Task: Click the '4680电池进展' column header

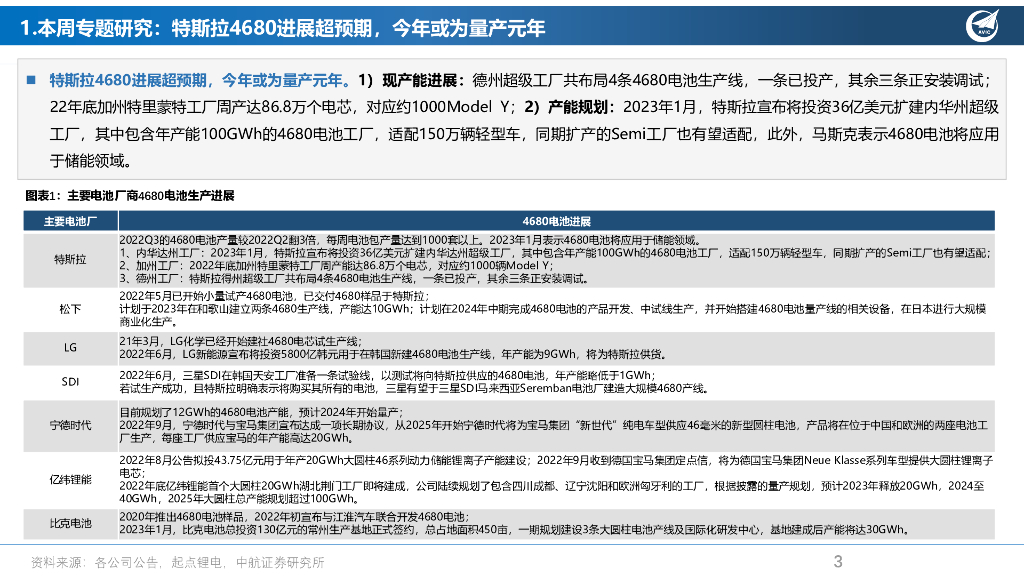Action: 556,221
